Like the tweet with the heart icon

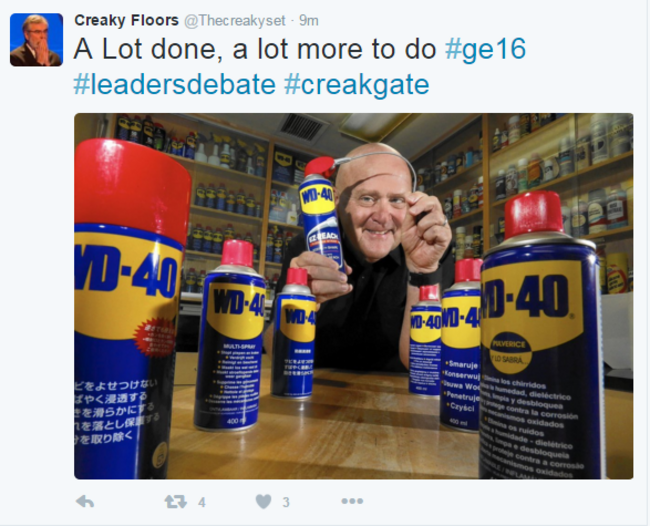click(264, 502)
